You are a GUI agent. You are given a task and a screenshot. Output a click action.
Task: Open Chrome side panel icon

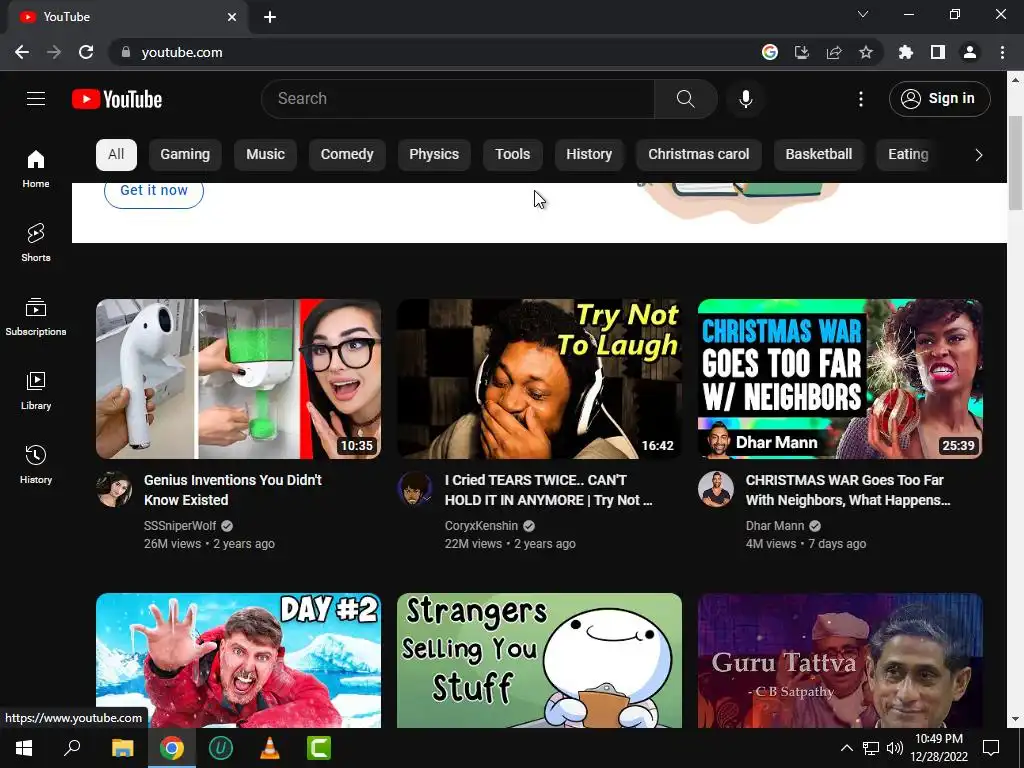938,52
